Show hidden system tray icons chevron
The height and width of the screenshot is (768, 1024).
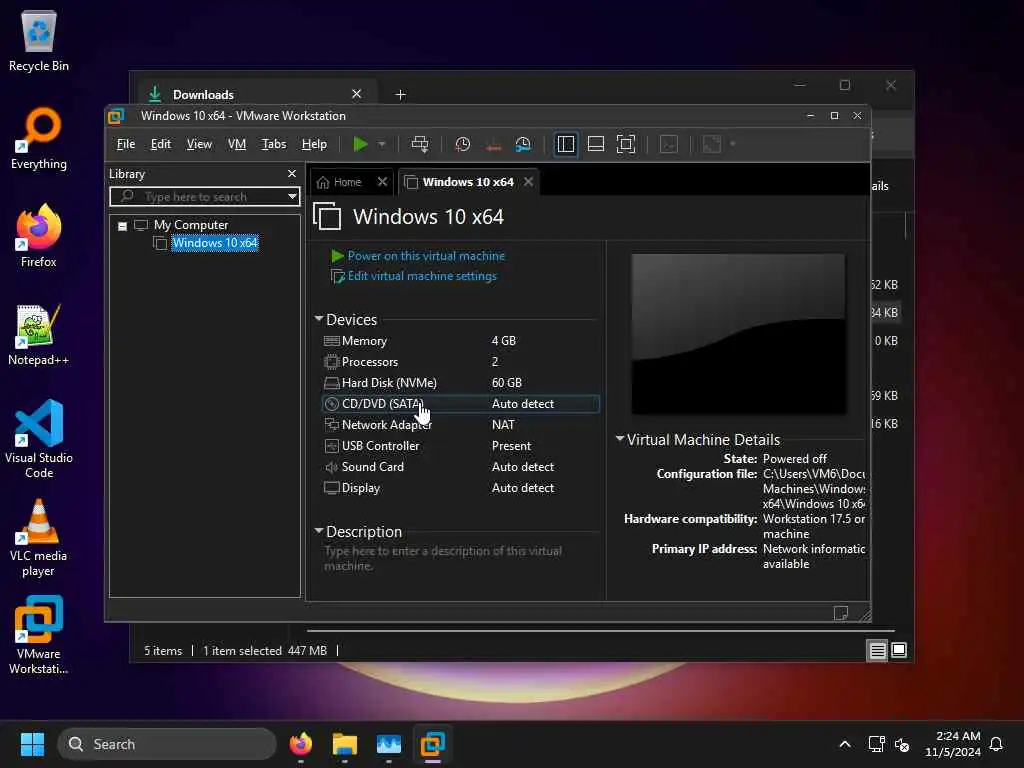click(x=844, y=744)
